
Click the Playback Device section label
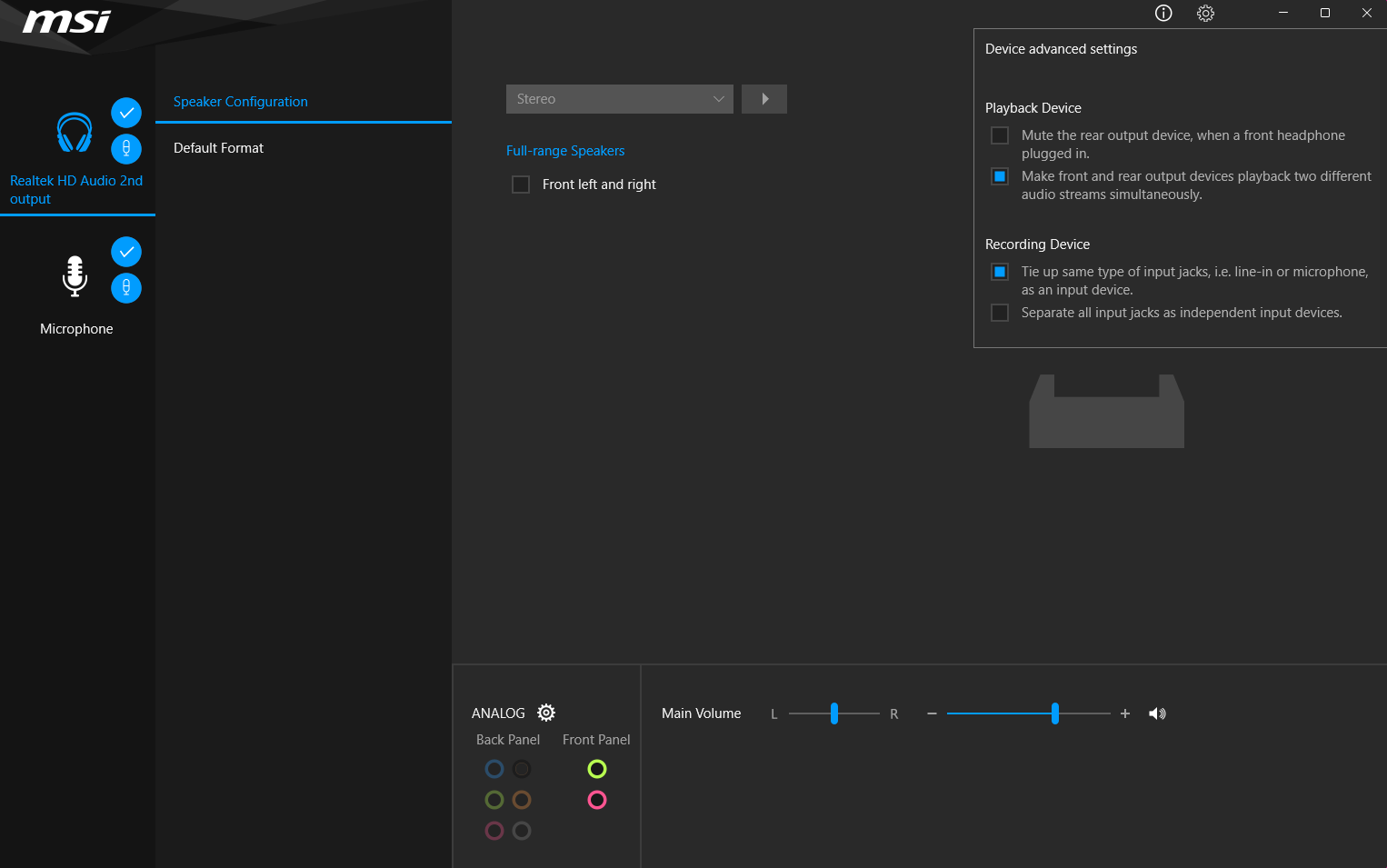1033,108
